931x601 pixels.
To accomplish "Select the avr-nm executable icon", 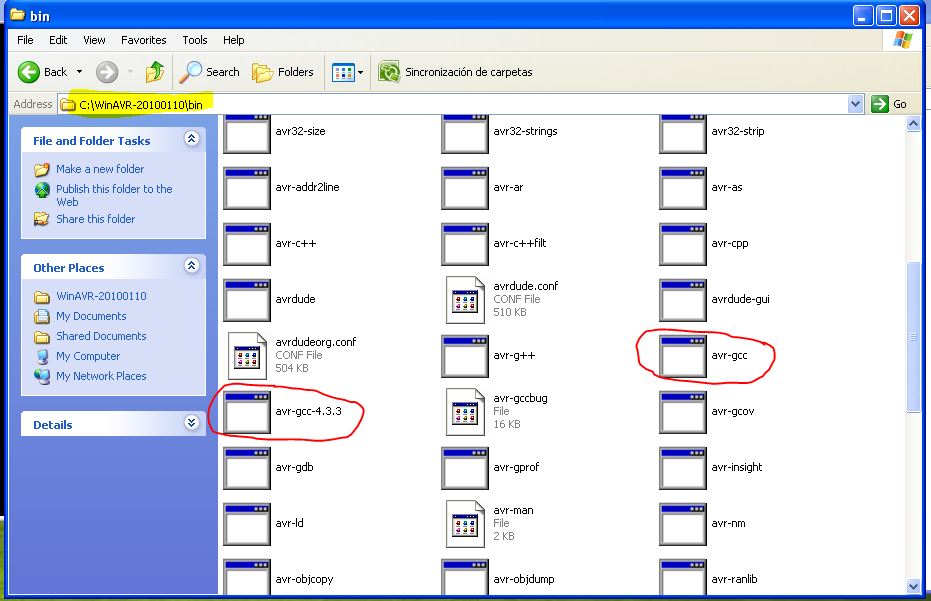I will pos(683,524).
